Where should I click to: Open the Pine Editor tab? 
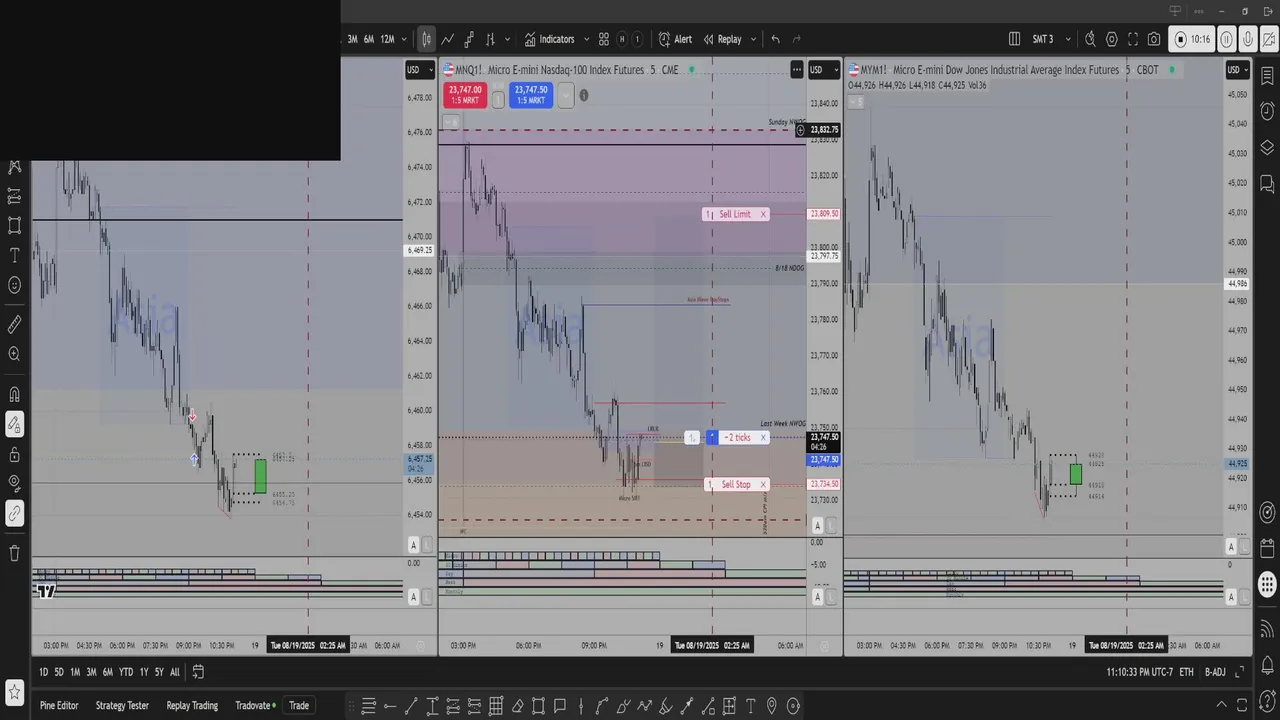point(59,705)
